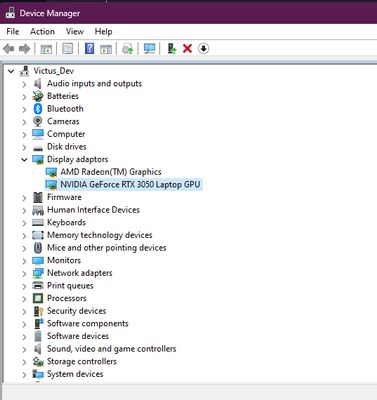The width and height of the screenshot is (377, 400).
Task: Click the Forward arrow toolbar icon
Action: pos(24,49)
